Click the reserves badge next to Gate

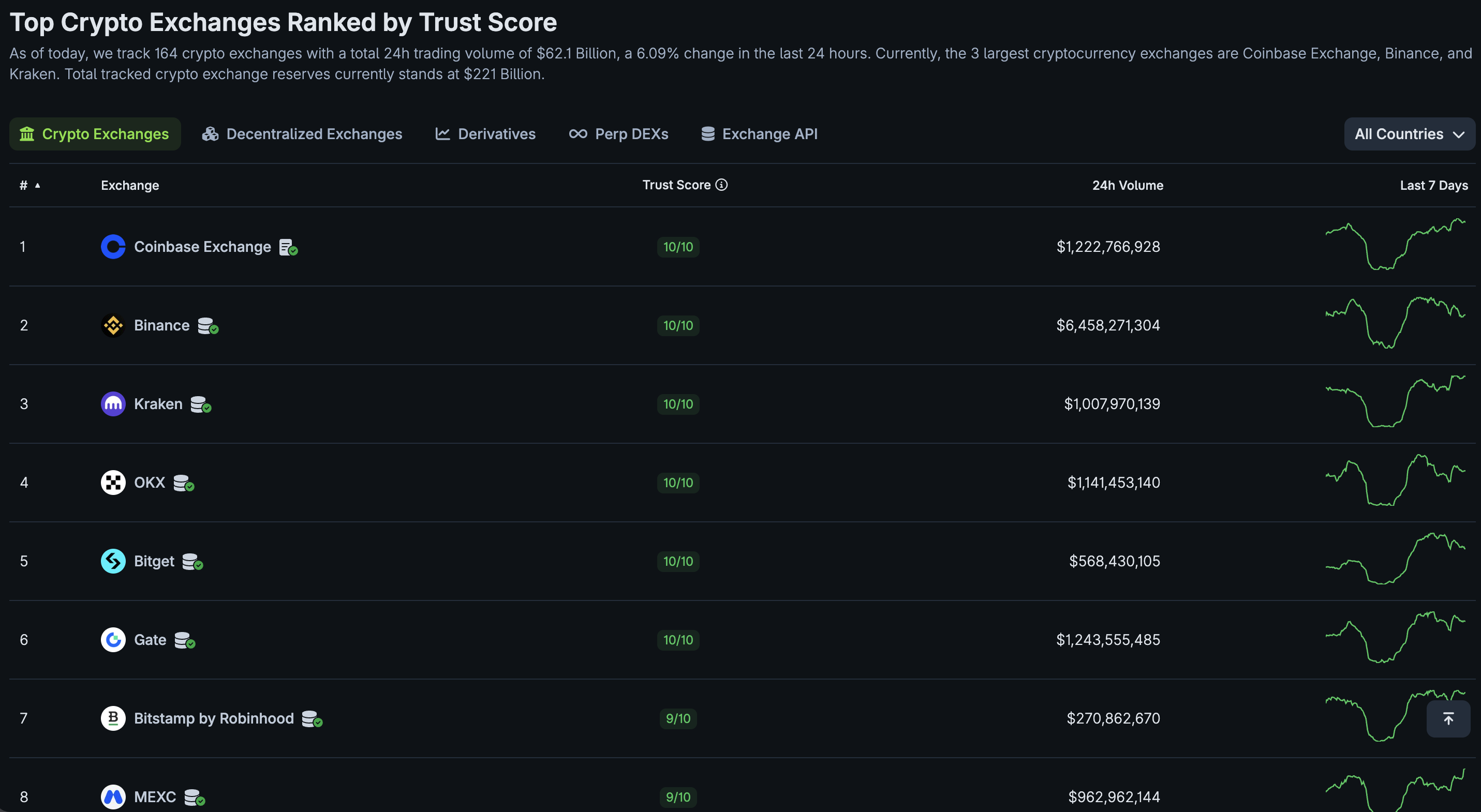click(185, 640)
